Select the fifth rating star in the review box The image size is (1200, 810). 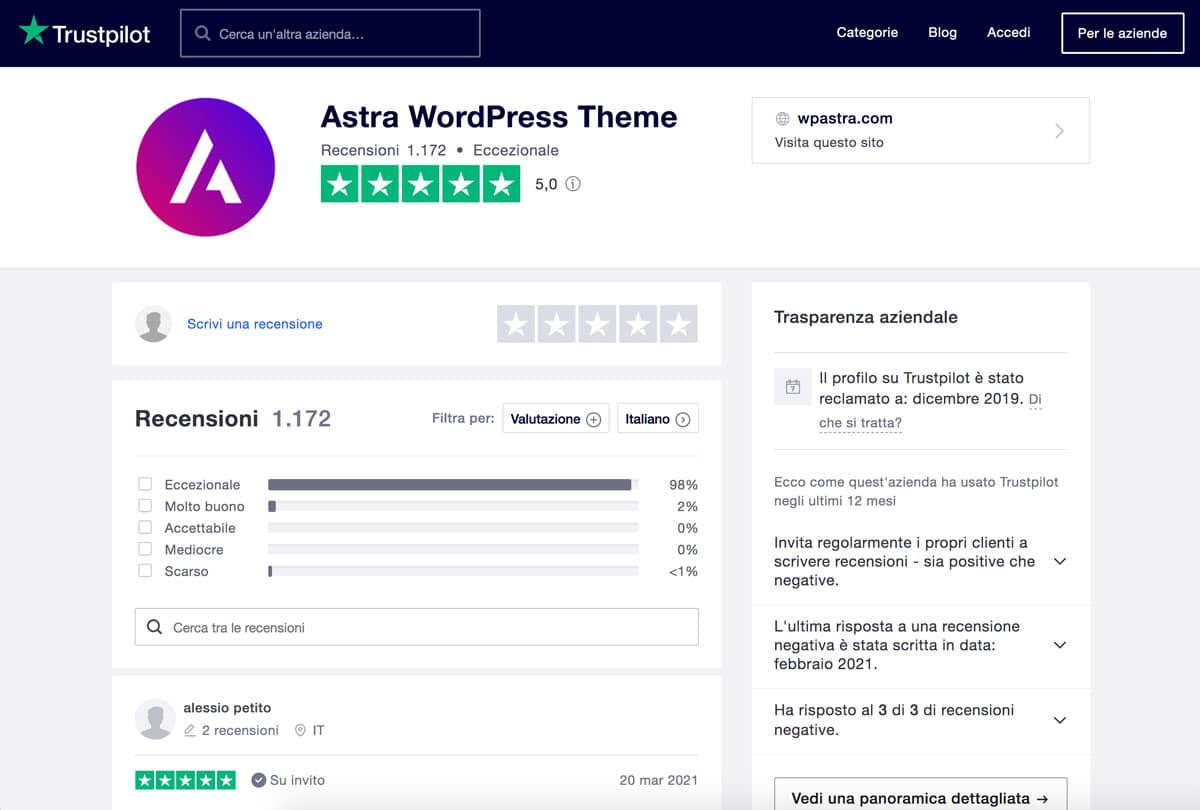tap(678, 324)
